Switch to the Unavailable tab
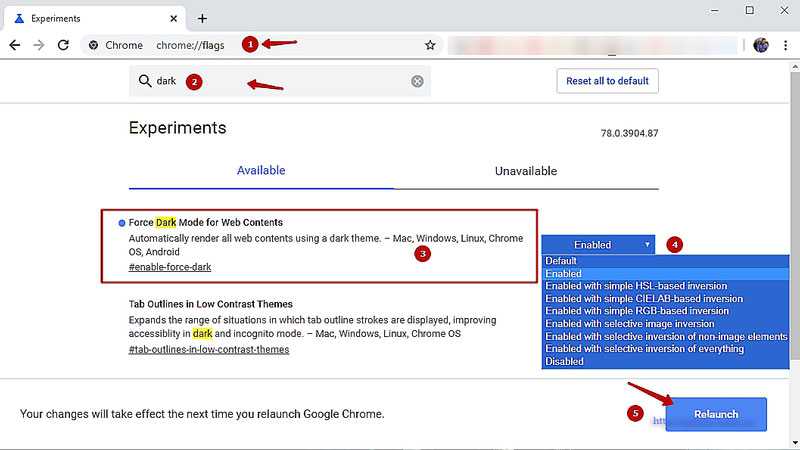The width and height of the screenshot is (800, 450). (x=526, y=171)
